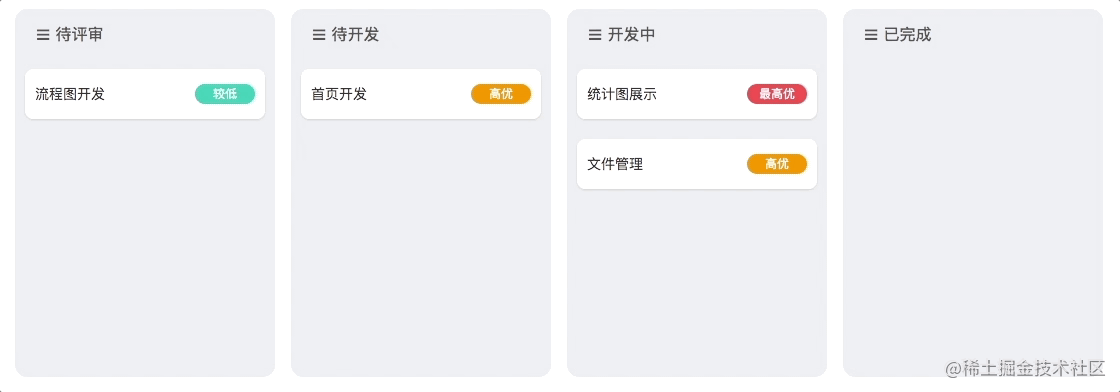Screen dimensions: 1120x392
Task: Click the 开发中 column title
Action: pyautogui.click(x=631, y=34)
